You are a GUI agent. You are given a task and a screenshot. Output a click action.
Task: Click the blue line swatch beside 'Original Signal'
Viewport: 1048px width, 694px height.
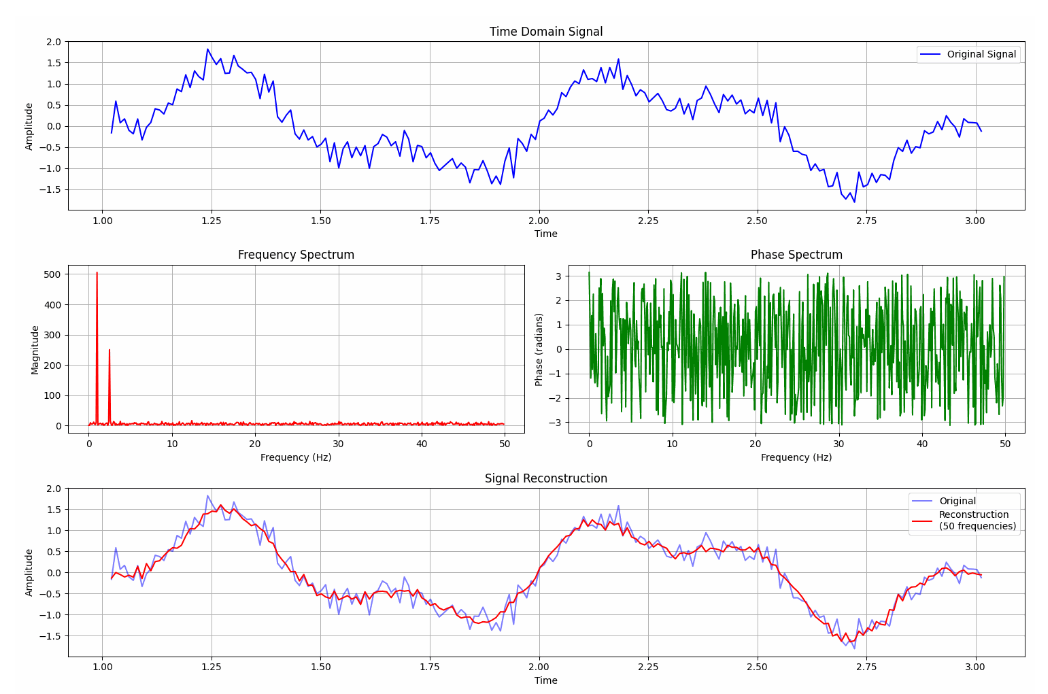coord(930,54)
